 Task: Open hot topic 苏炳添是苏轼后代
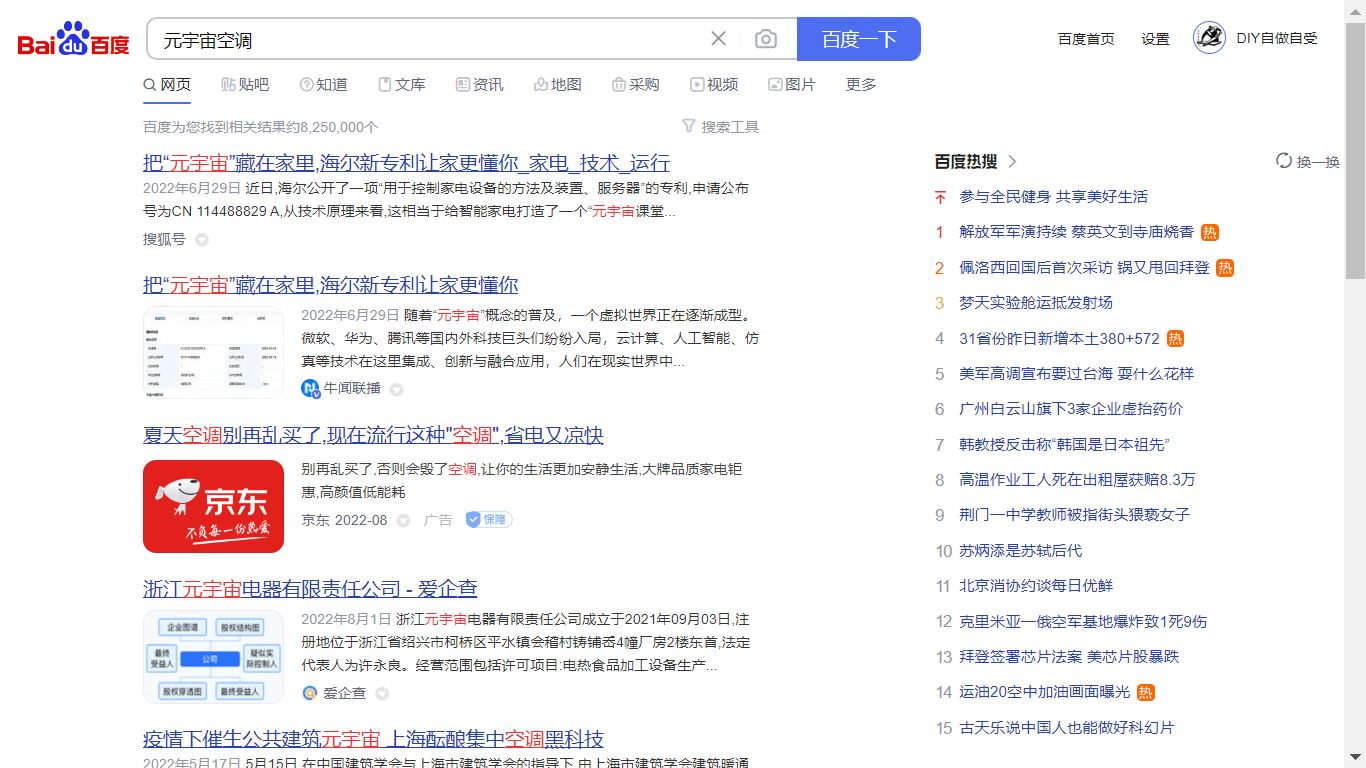point(1020,551)
